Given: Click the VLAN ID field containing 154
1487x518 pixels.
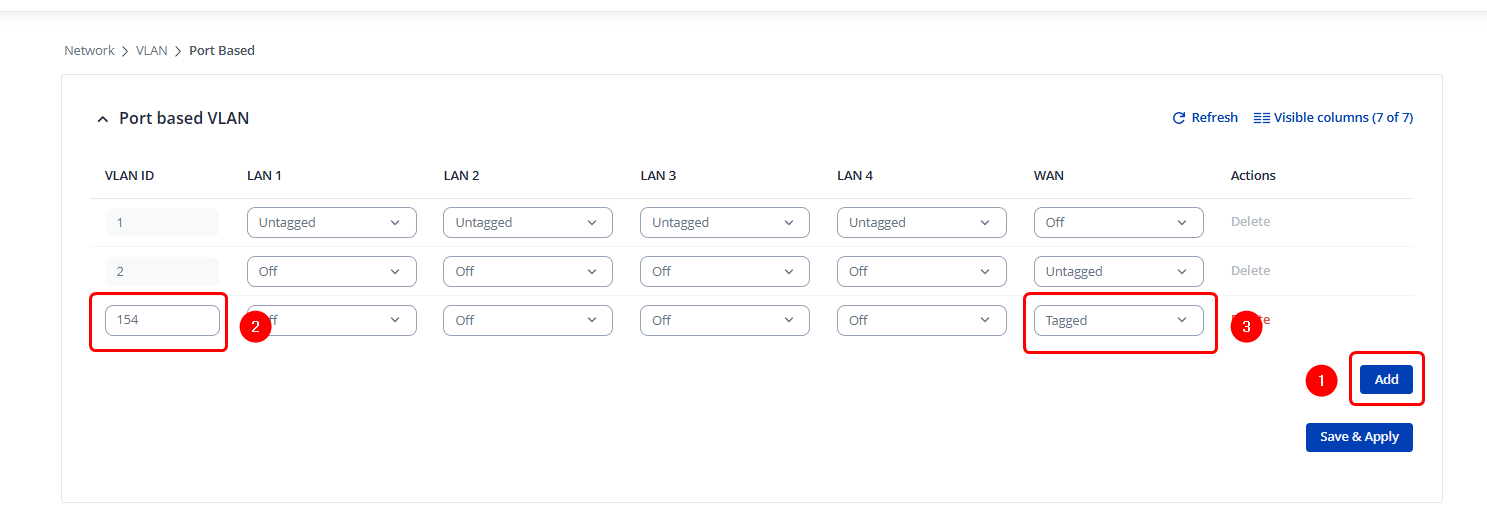Looking at the screenshot, I should tap(162, 321).
